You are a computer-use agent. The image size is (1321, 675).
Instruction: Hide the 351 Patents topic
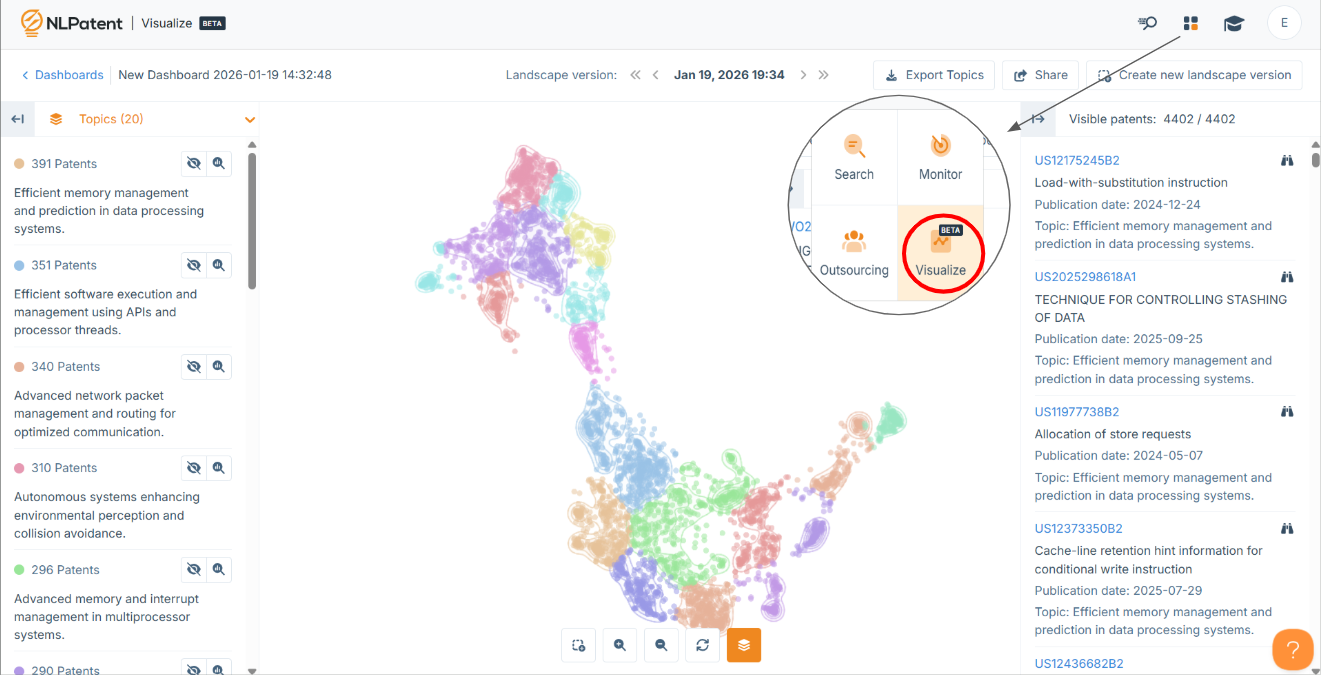pyautogui.click(x=194, y=265)
